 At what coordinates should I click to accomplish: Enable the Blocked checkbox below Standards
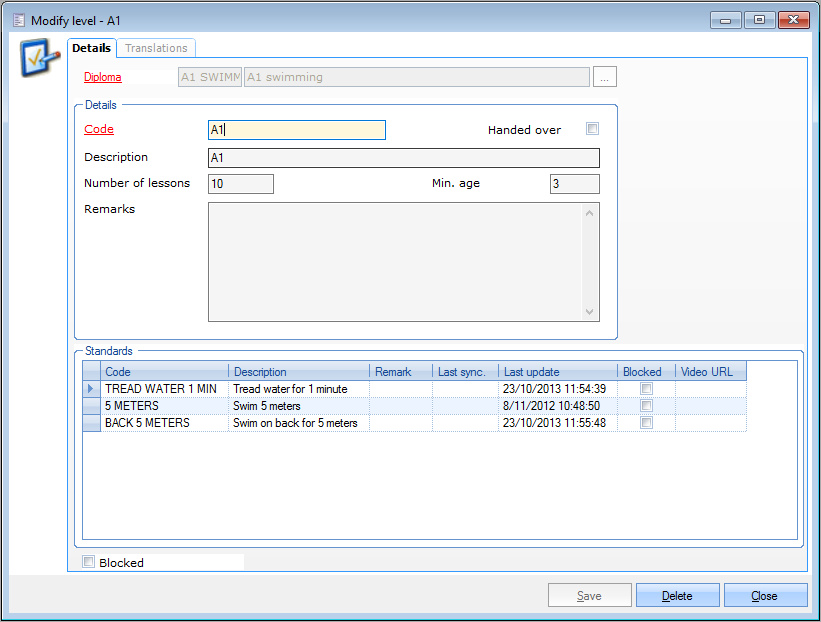(x=89, y=563)
